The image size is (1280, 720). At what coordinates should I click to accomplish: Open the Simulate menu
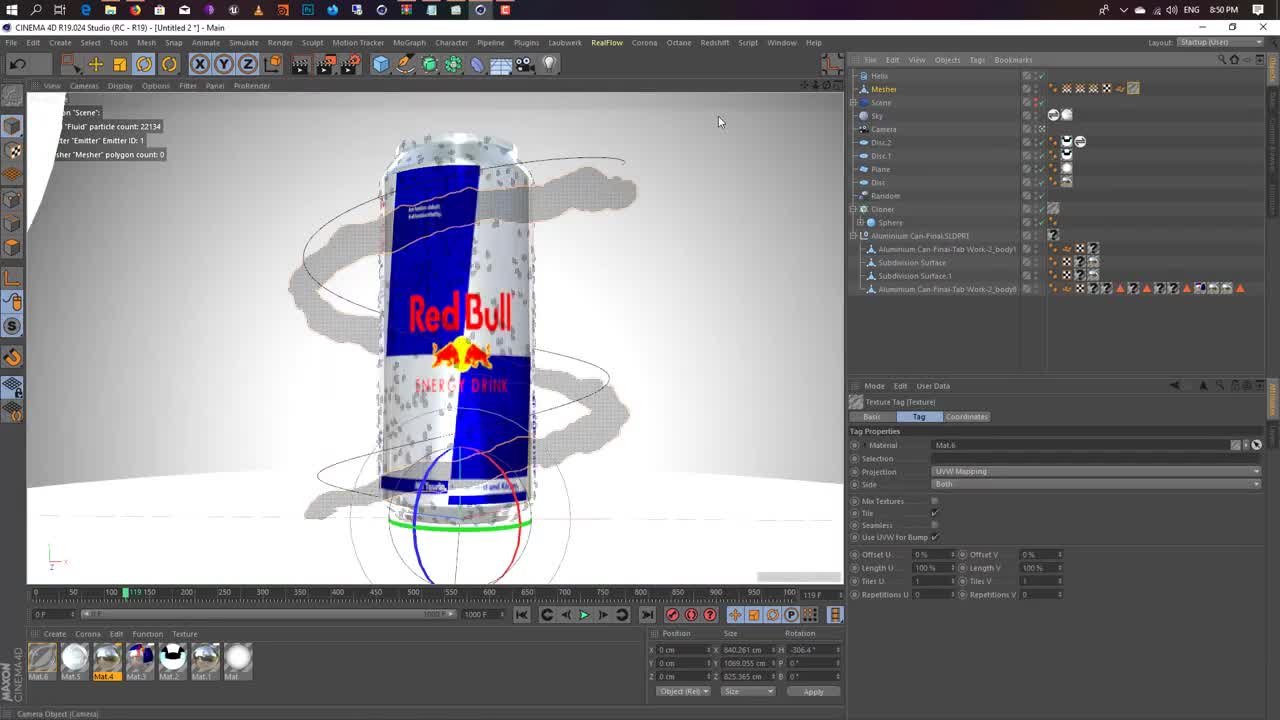click(x=244, y=43)
